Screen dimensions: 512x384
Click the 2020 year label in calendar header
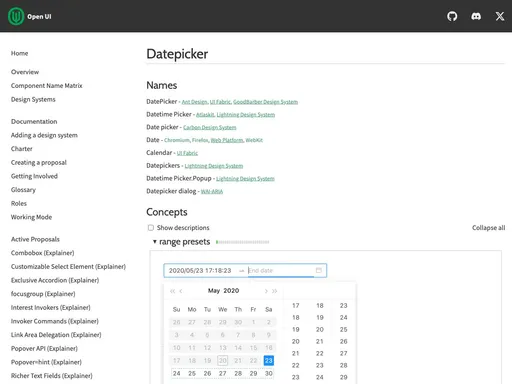click(x=231, y=291)
